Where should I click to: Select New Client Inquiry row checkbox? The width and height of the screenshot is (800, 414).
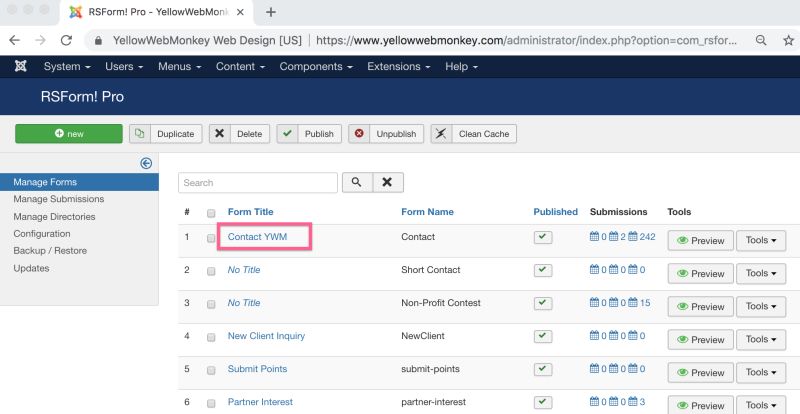[211, 337]
